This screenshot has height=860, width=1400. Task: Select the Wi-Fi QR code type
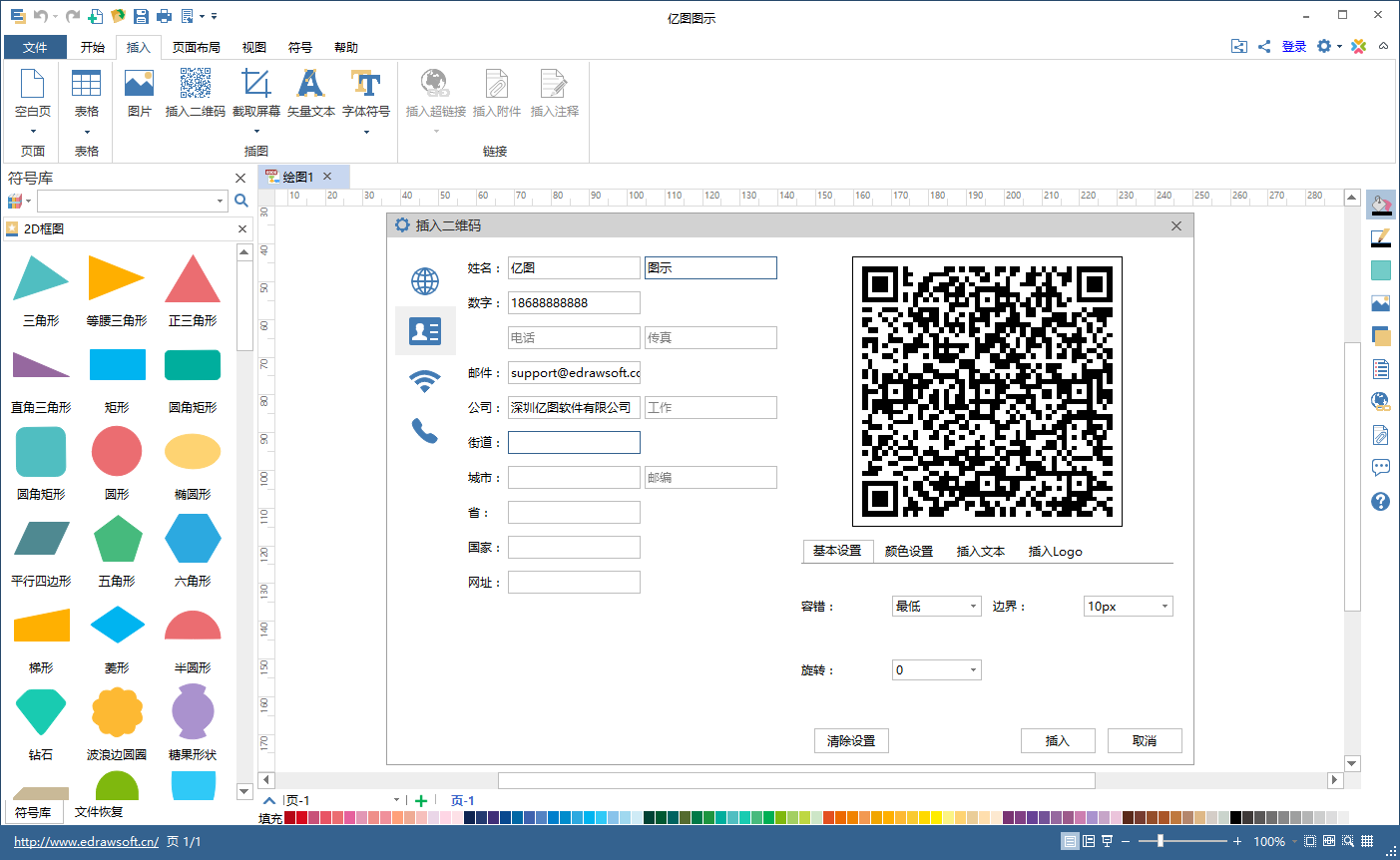[425, 380]
